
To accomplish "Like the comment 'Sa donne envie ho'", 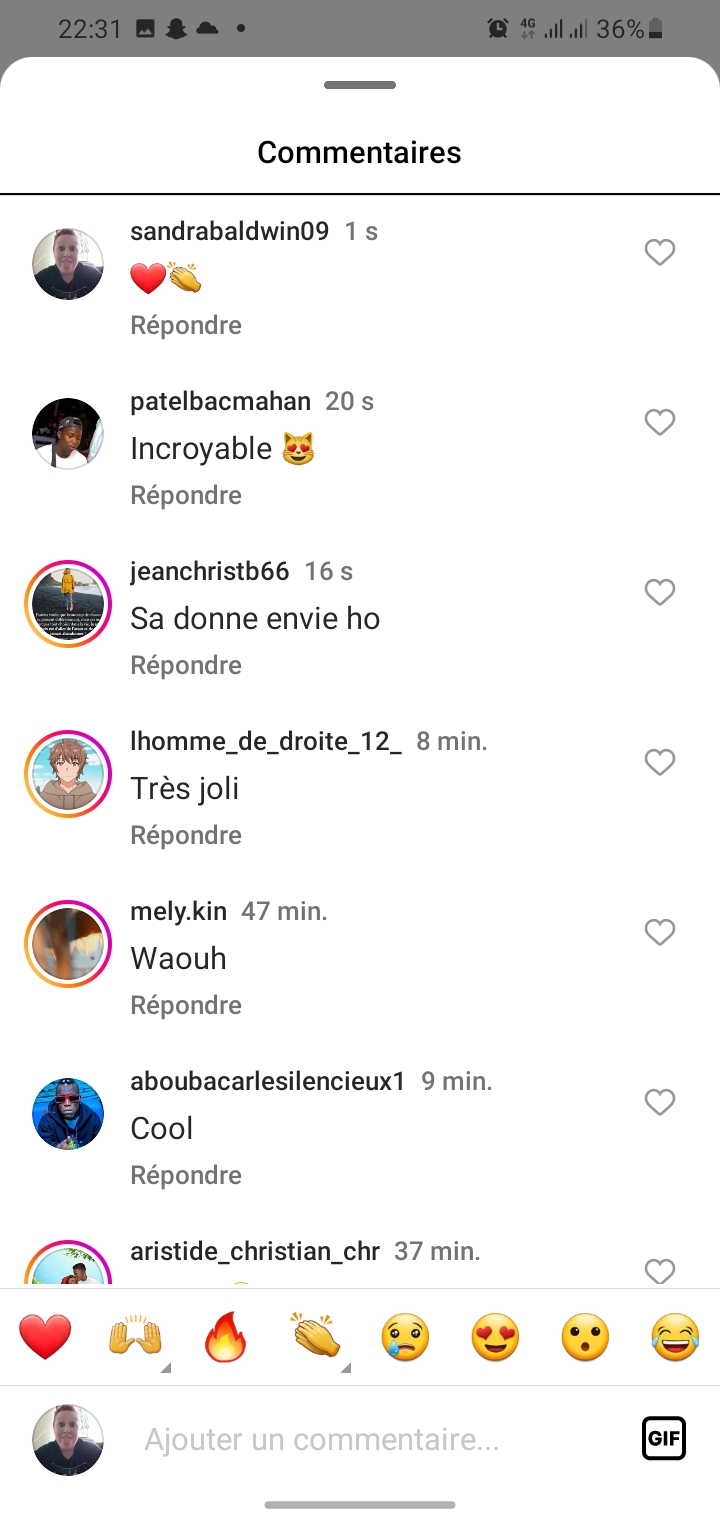I will [x=659, y=593].
